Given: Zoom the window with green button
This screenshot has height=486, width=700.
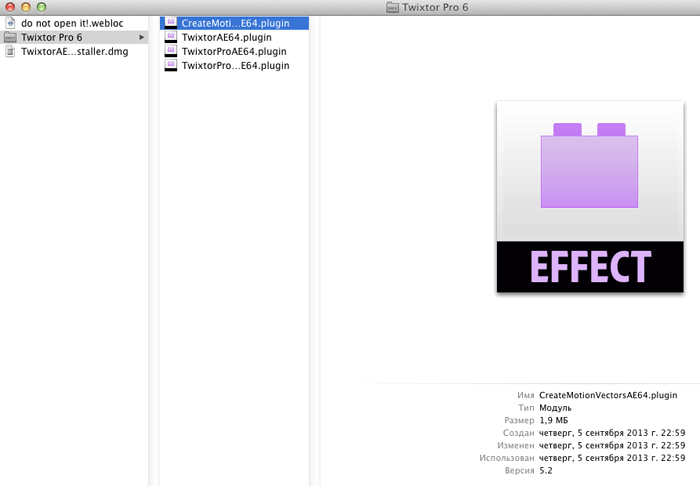Looking at the screenshot, I should 42,7.
